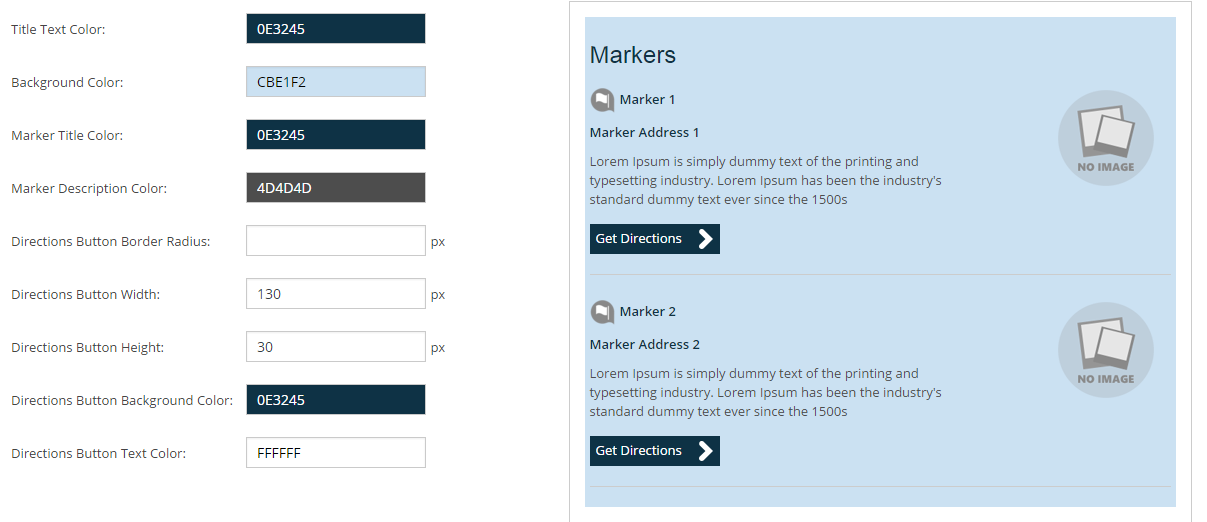Change the Marker Title Color swatch
The height and width of the screenshot is (522, 1207).
coord(335,135)
